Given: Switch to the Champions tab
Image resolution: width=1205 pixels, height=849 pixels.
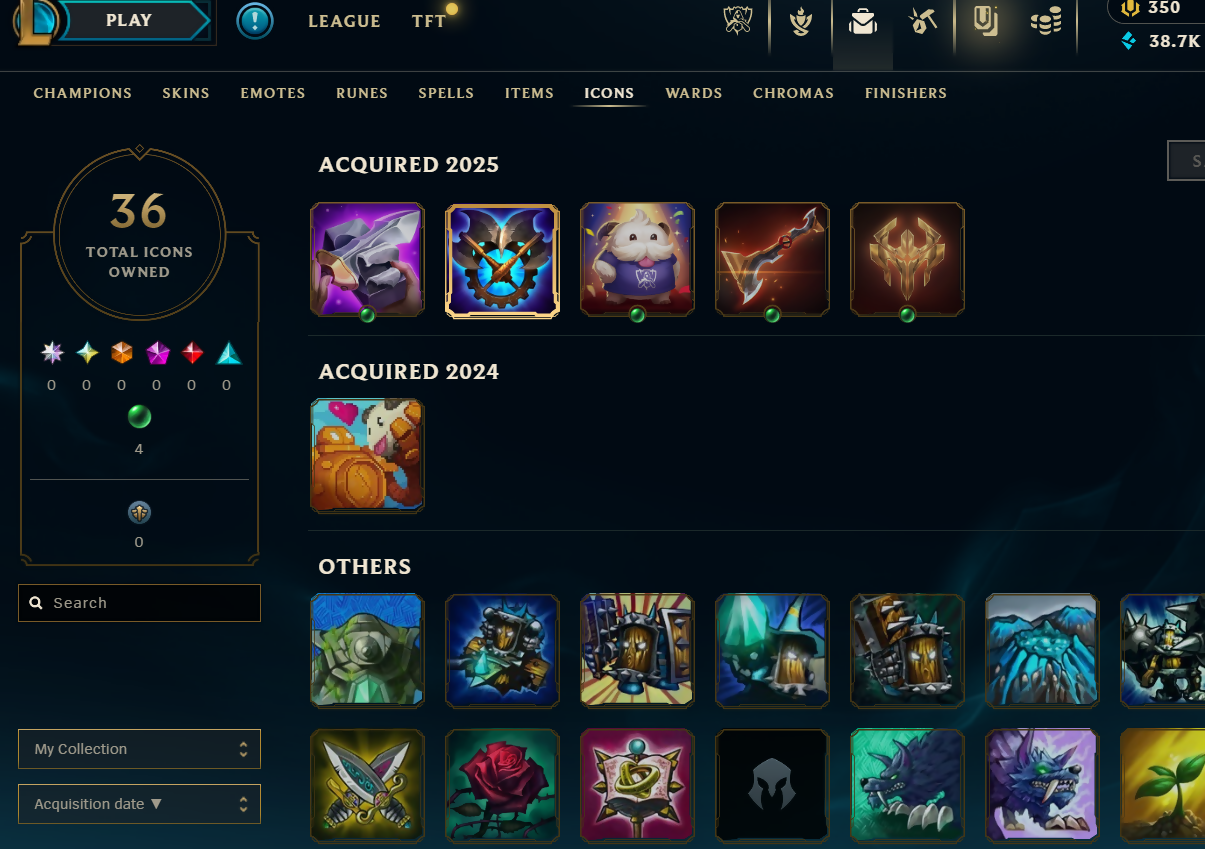Looking at the screenshot, I should point(83,93).
